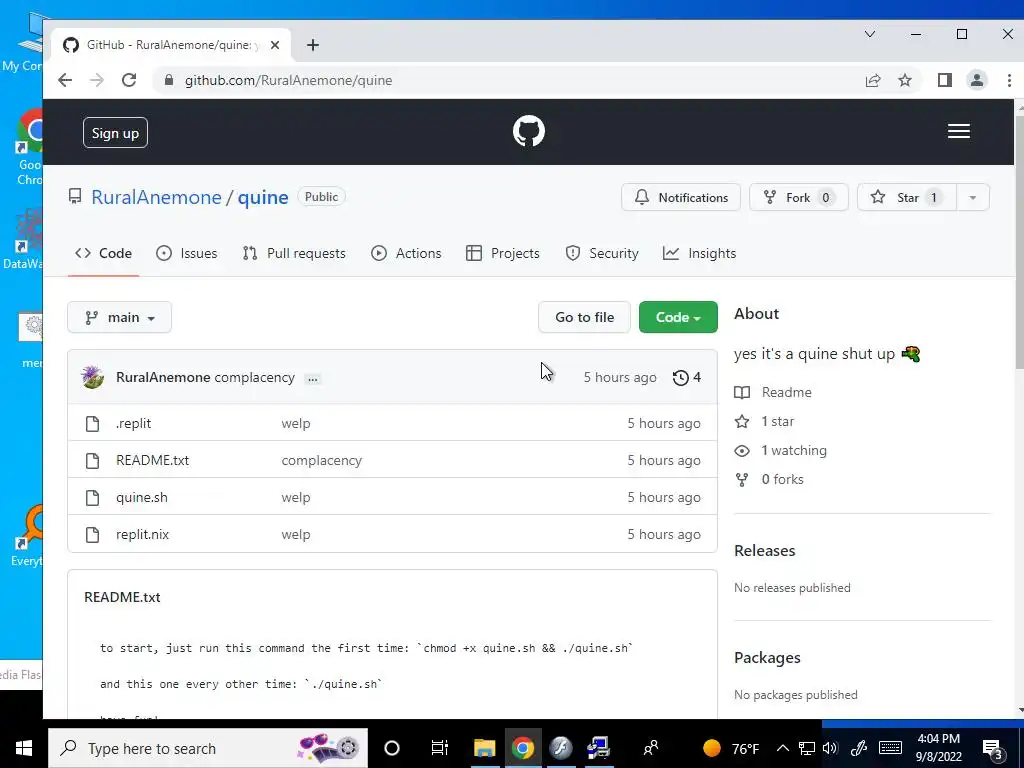
Task: Open green Code dropdown button
Action: pos(678,317)
